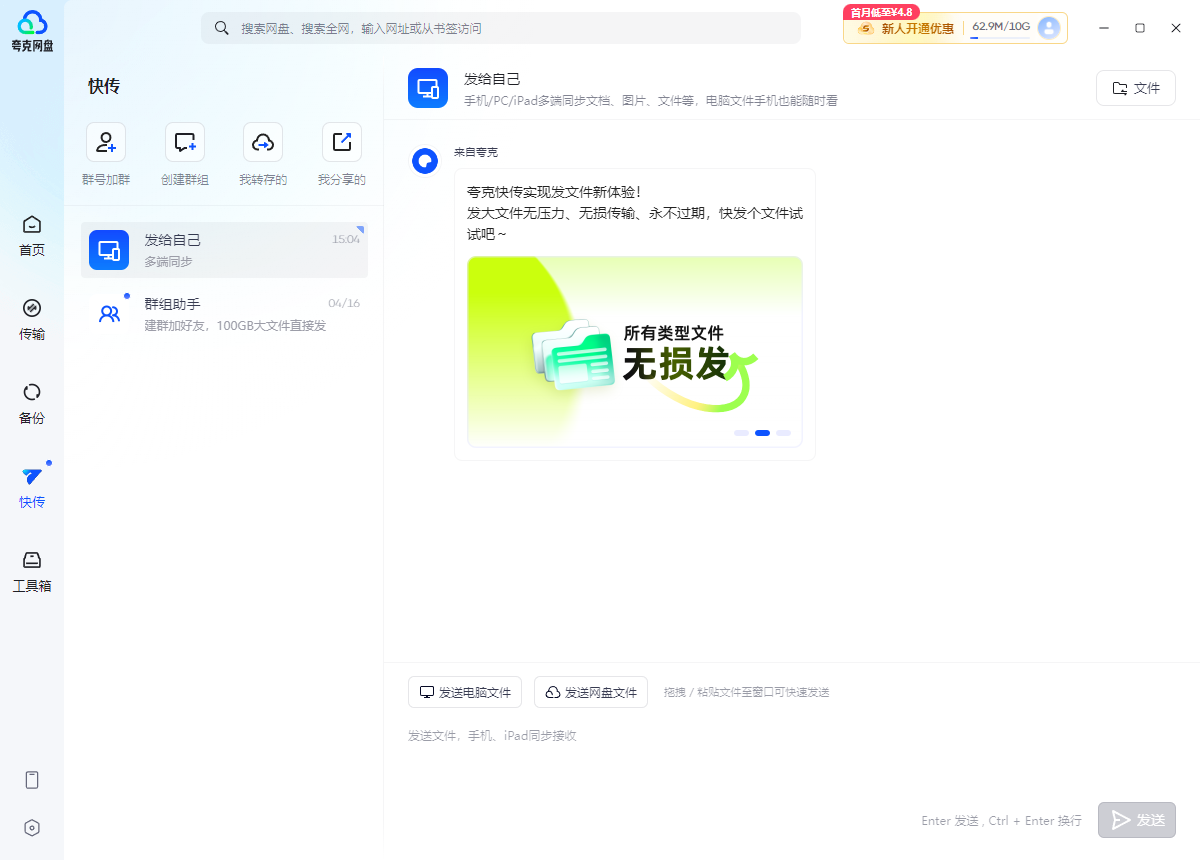Viewport: 1200px width, 860px height.
Task: Open settings via the gear icon
Action: 32,827
